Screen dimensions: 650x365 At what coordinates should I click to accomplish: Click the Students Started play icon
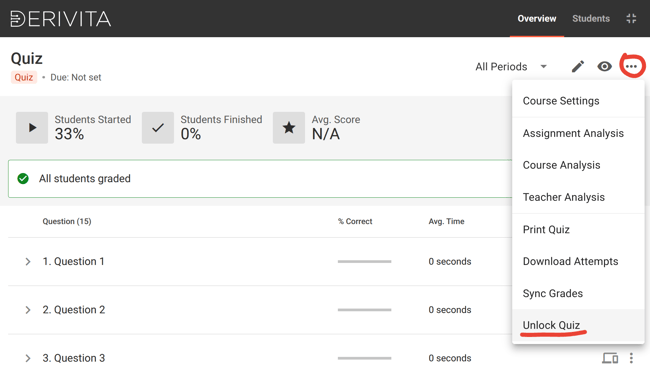click(32, 128)
